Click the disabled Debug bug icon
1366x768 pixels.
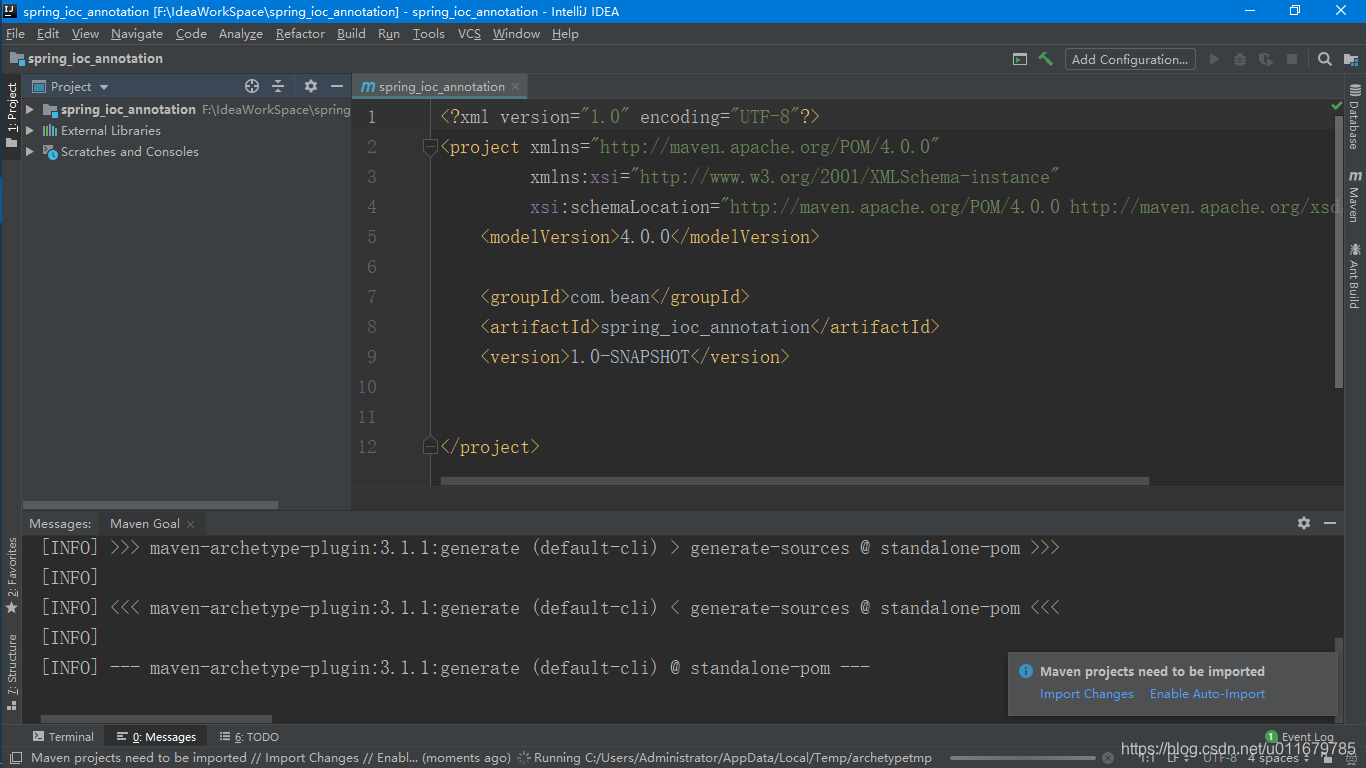(x=1240, y=59)
